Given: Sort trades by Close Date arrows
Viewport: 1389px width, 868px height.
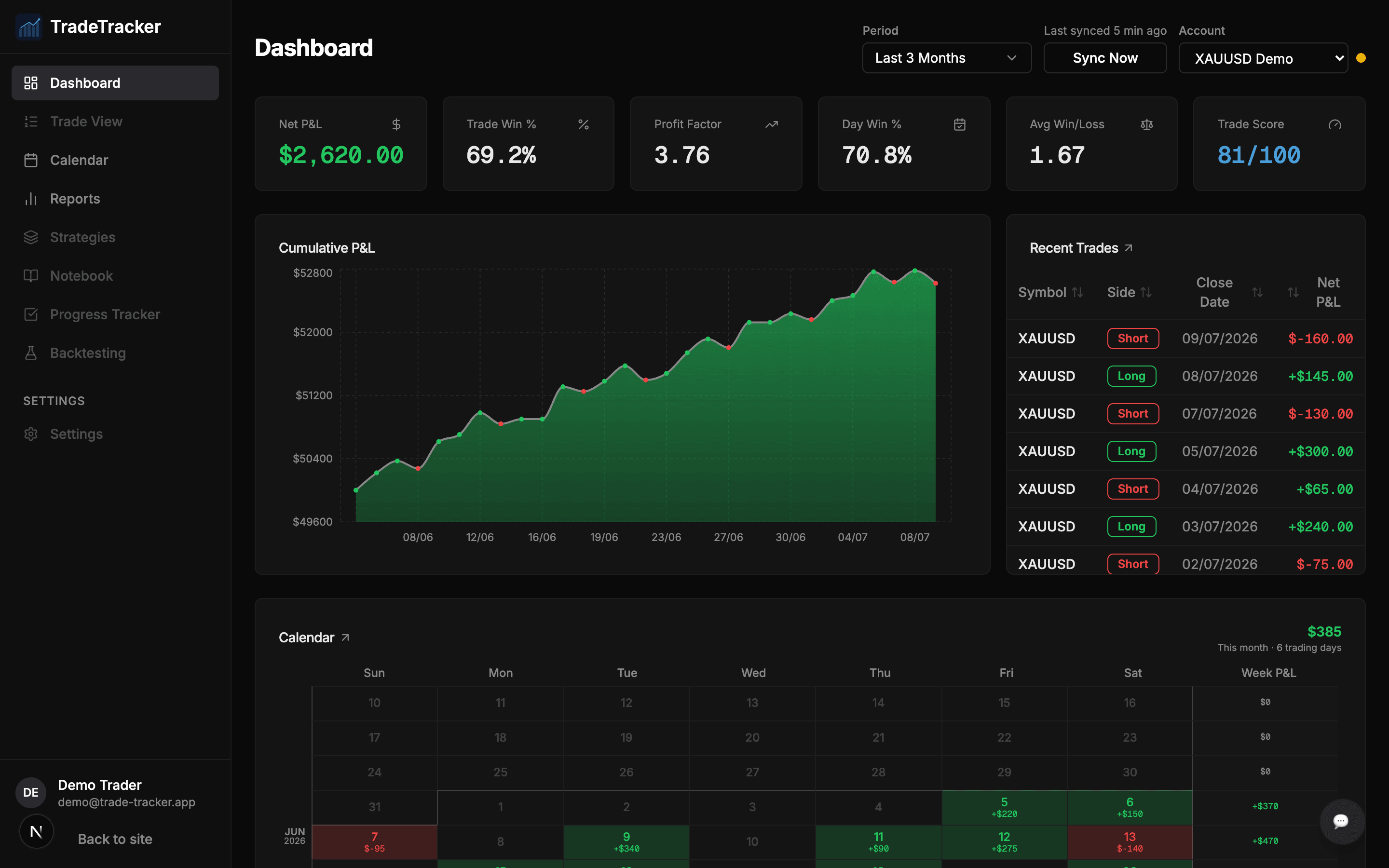Looking at the screenshot, I should point(1257,292).
